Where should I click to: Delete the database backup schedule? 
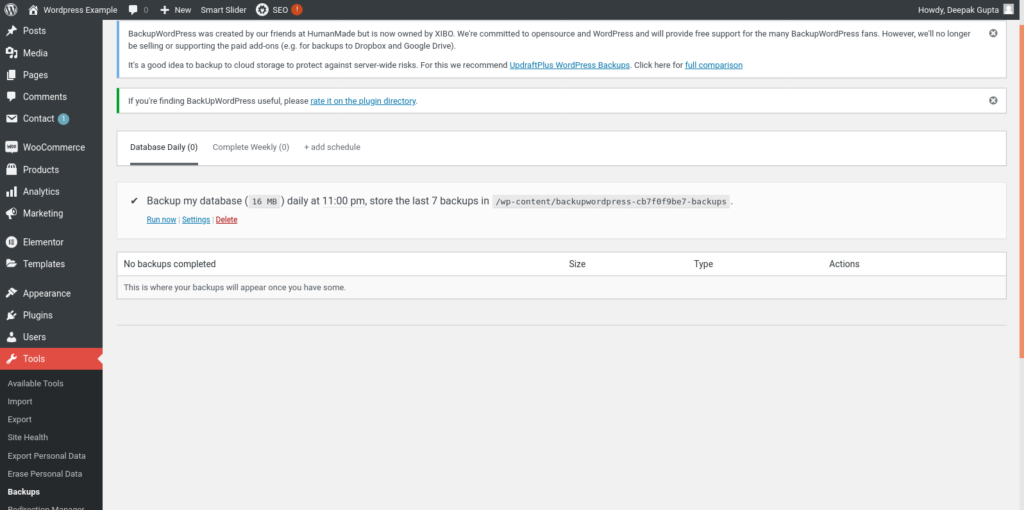[x=227, y=220]
